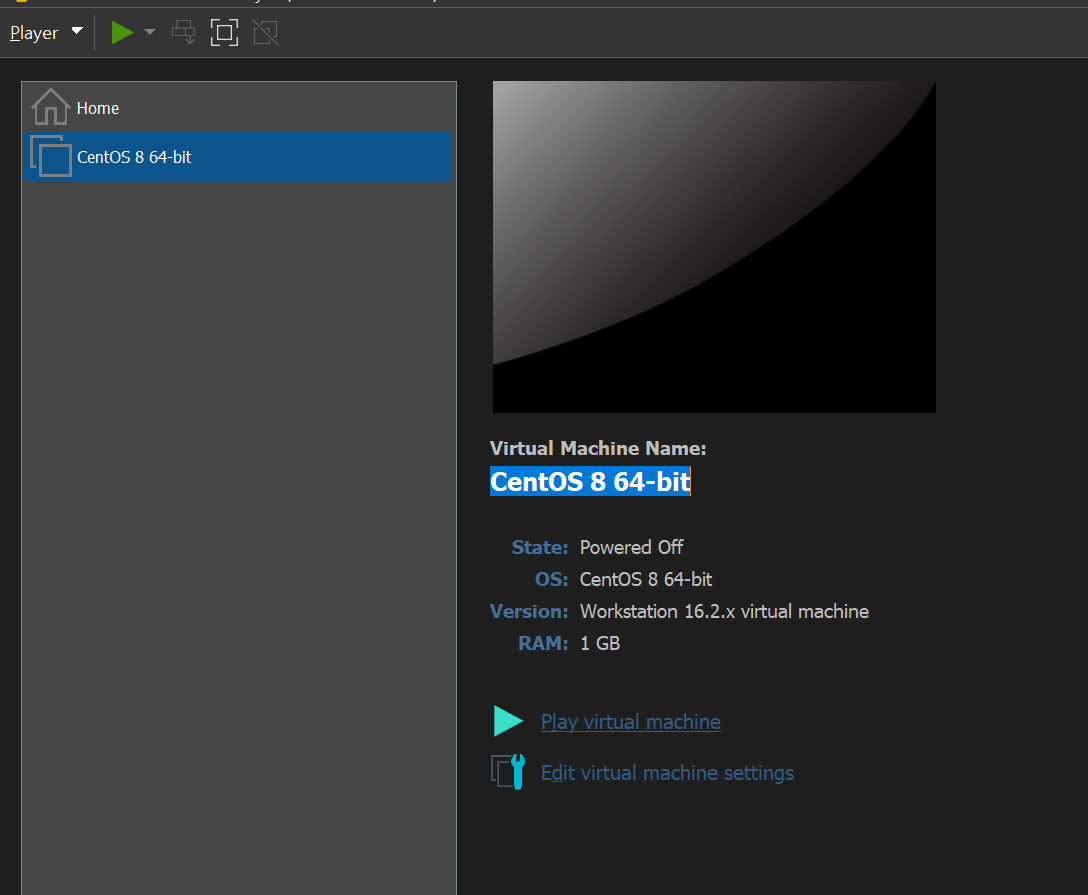Screen dimensions: 1088x895
Task: Click the CentOS 8 VM list icon
Action: [51, 156]
